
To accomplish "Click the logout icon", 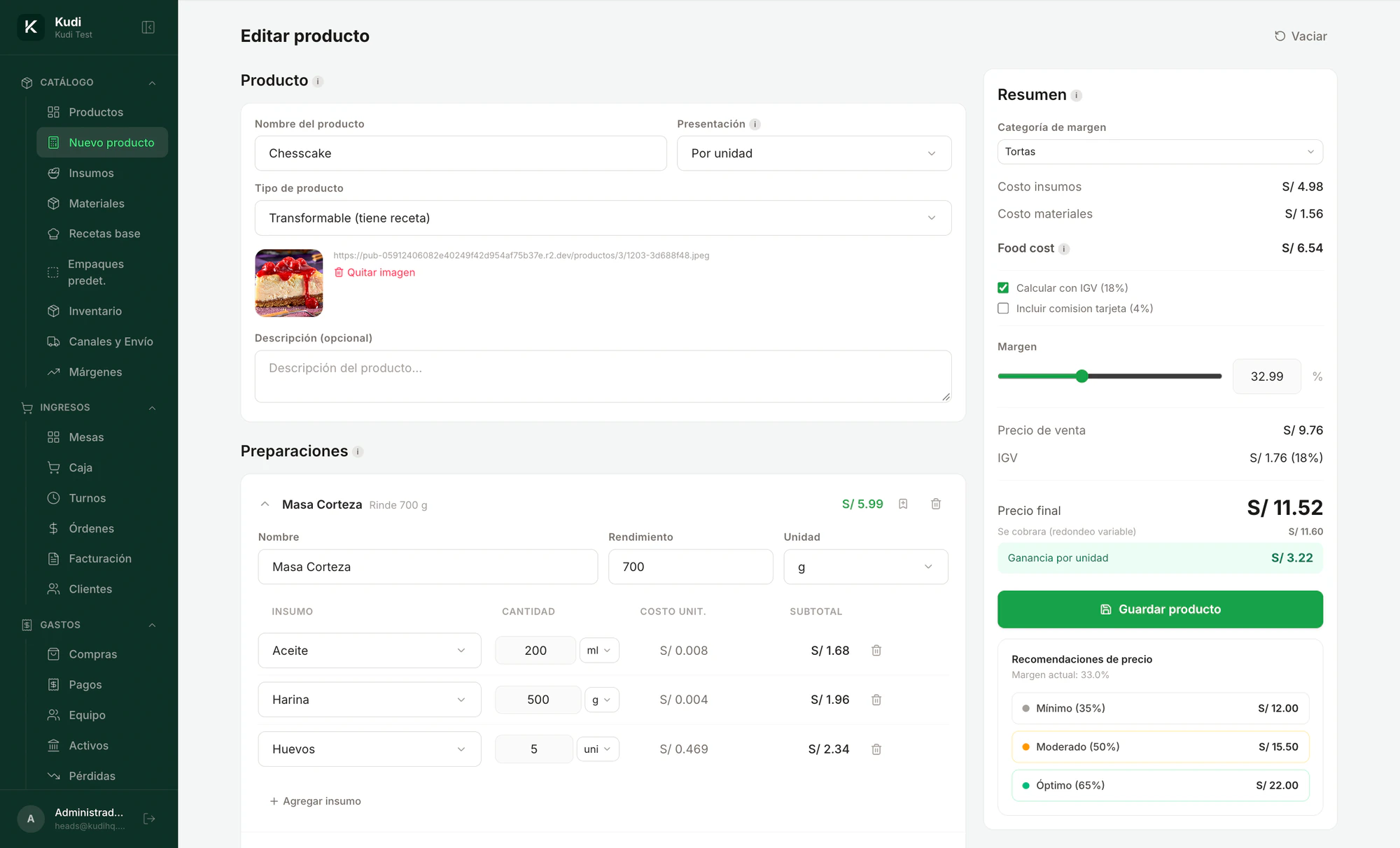I will 149,819.
